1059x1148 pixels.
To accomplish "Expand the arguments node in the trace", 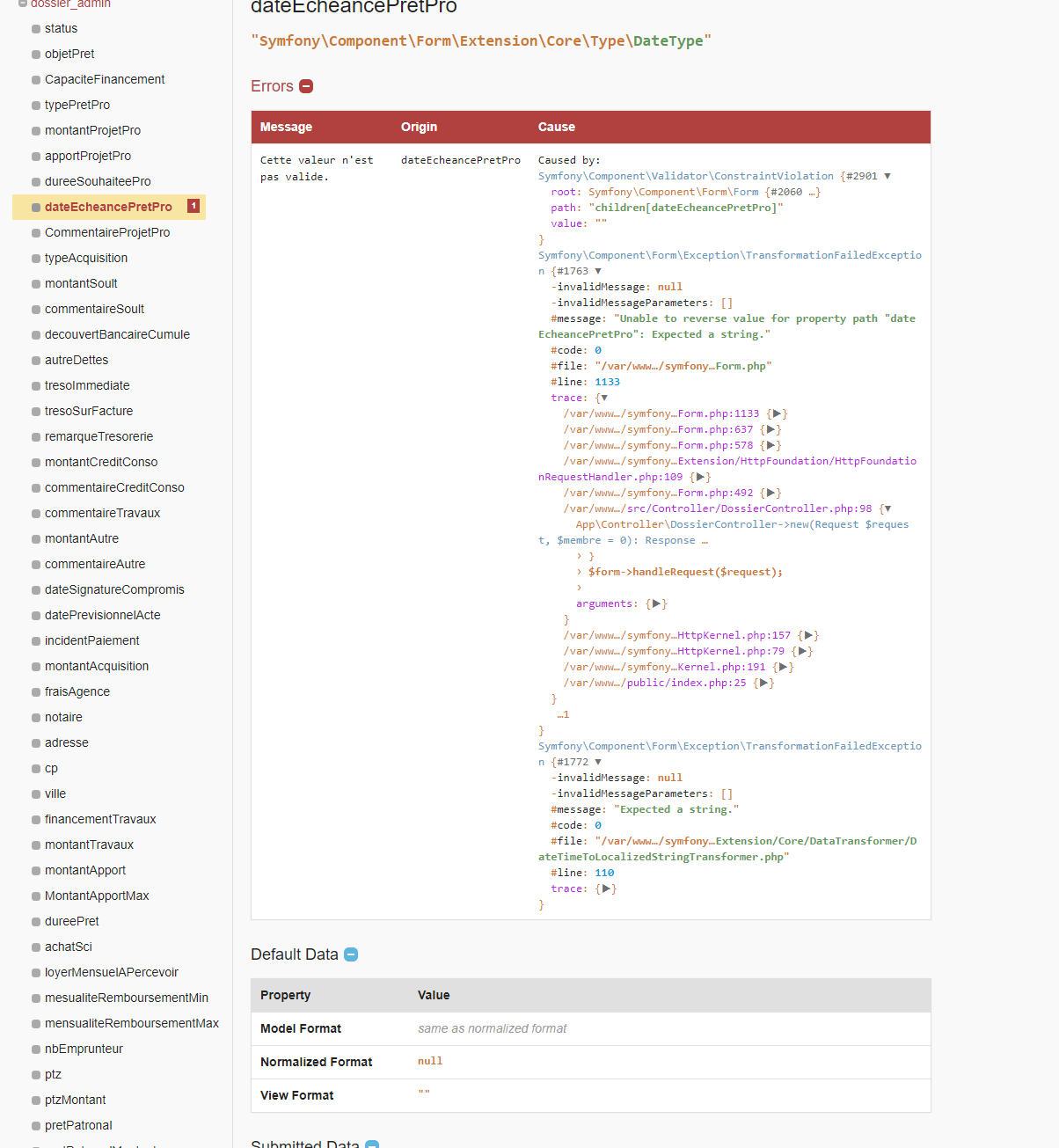I will 657,603.
